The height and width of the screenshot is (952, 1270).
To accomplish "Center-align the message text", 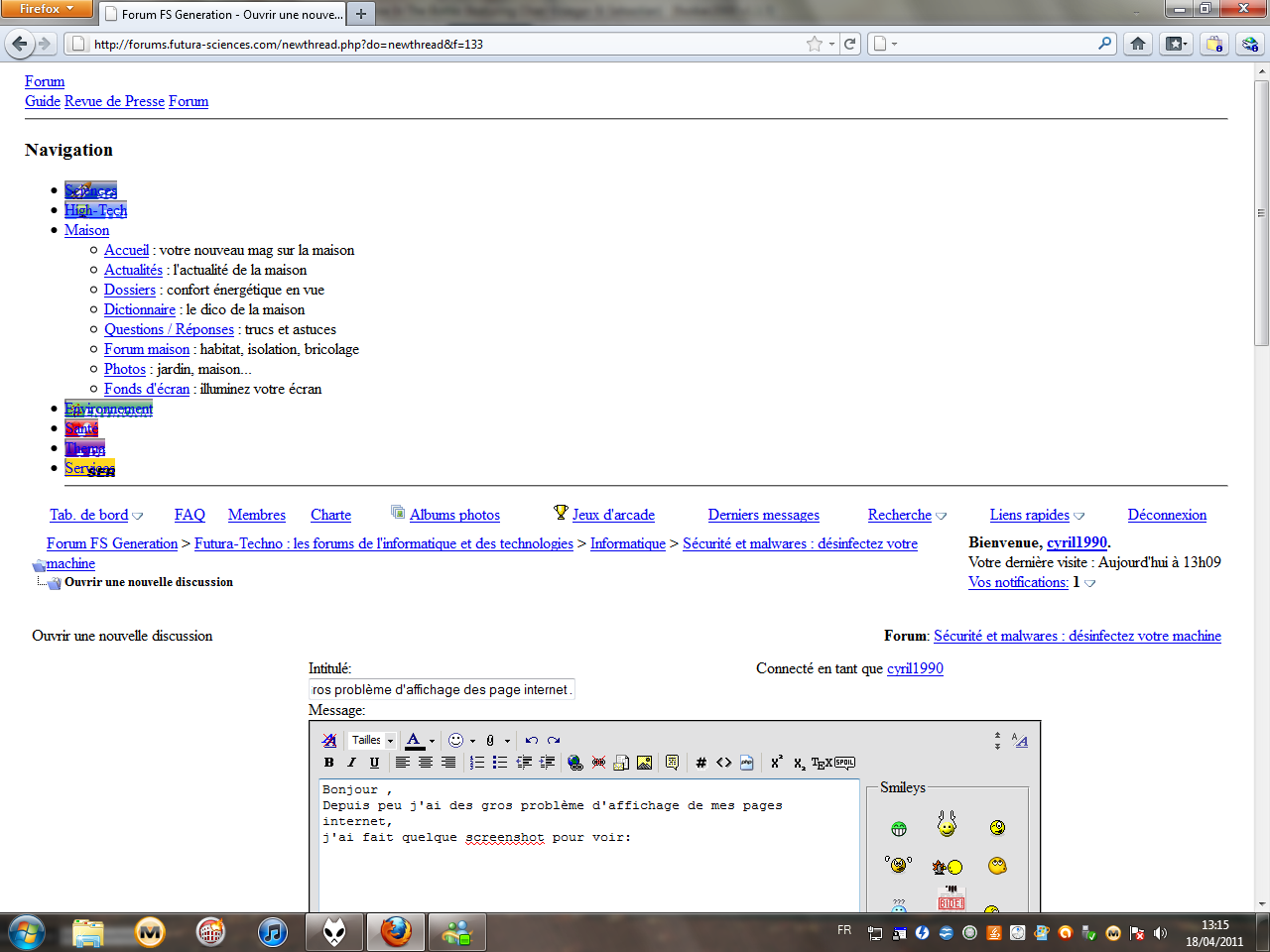I will [x=425, y=763].
